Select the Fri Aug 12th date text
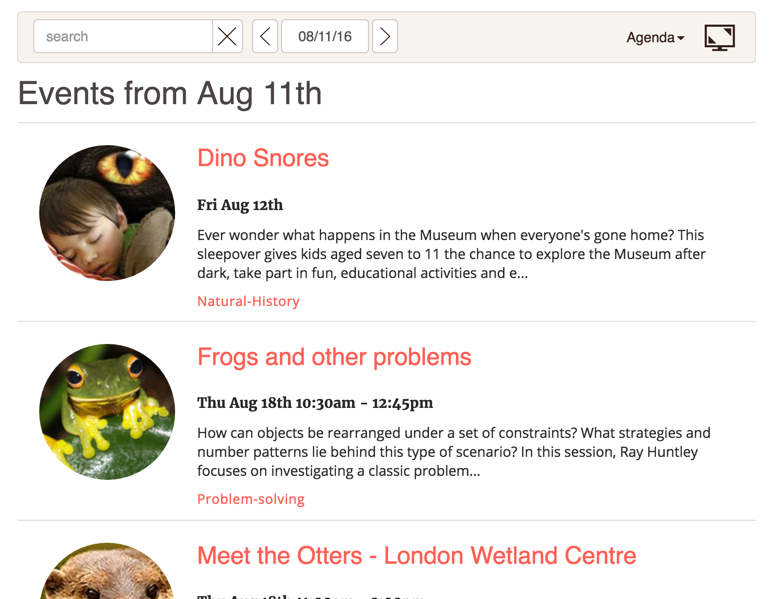This screenshot has width=771, height=599. coord(240,205)
